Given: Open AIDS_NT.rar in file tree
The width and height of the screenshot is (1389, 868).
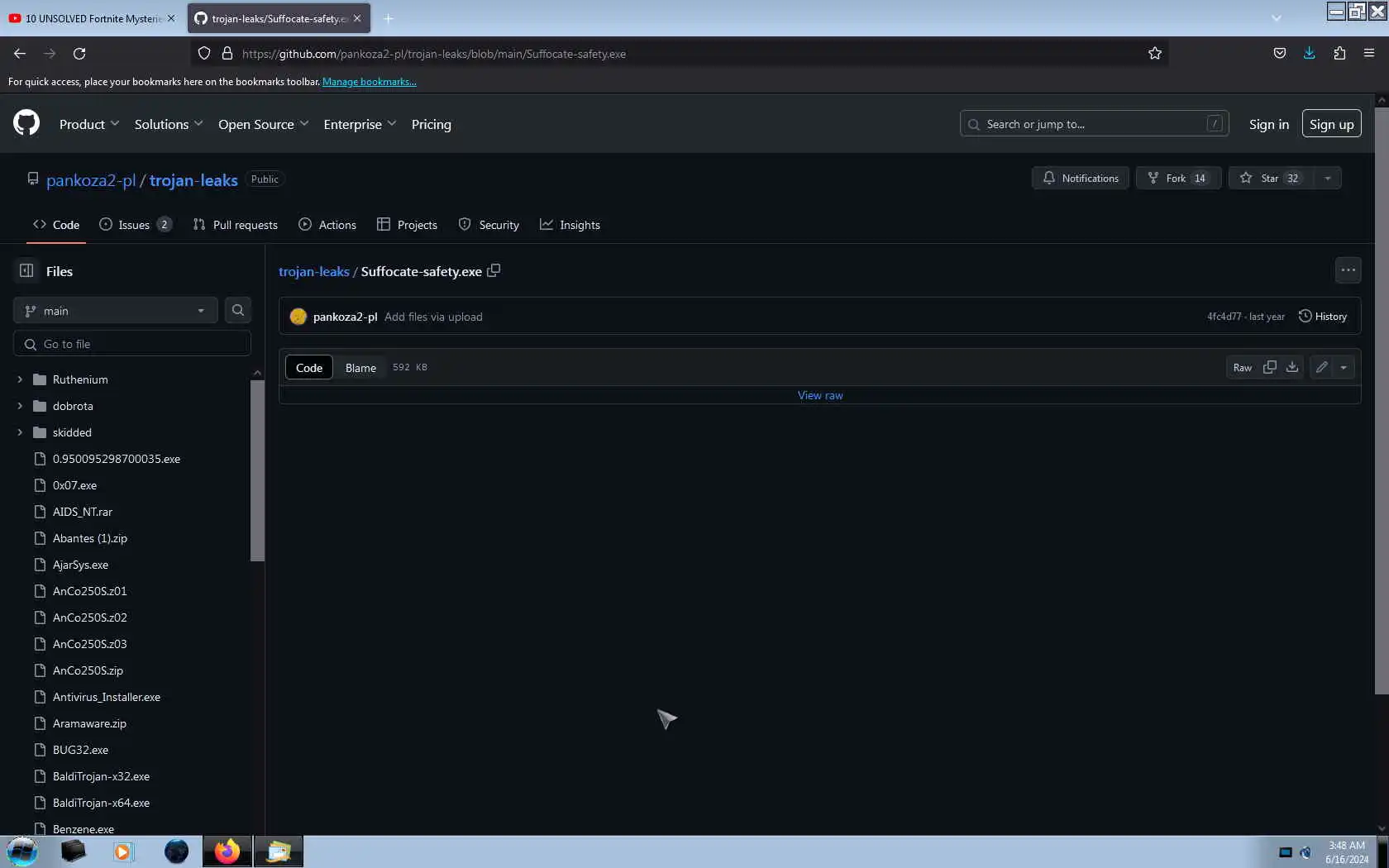Looking at the screenshot, I should tap(83, 512).
